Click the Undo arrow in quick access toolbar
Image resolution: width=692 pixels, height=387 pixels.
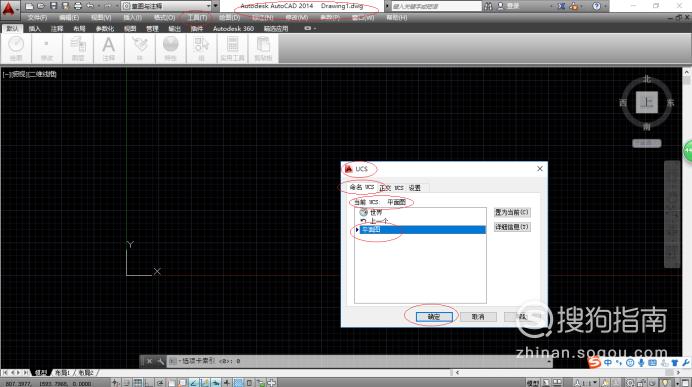coord(90,6)
